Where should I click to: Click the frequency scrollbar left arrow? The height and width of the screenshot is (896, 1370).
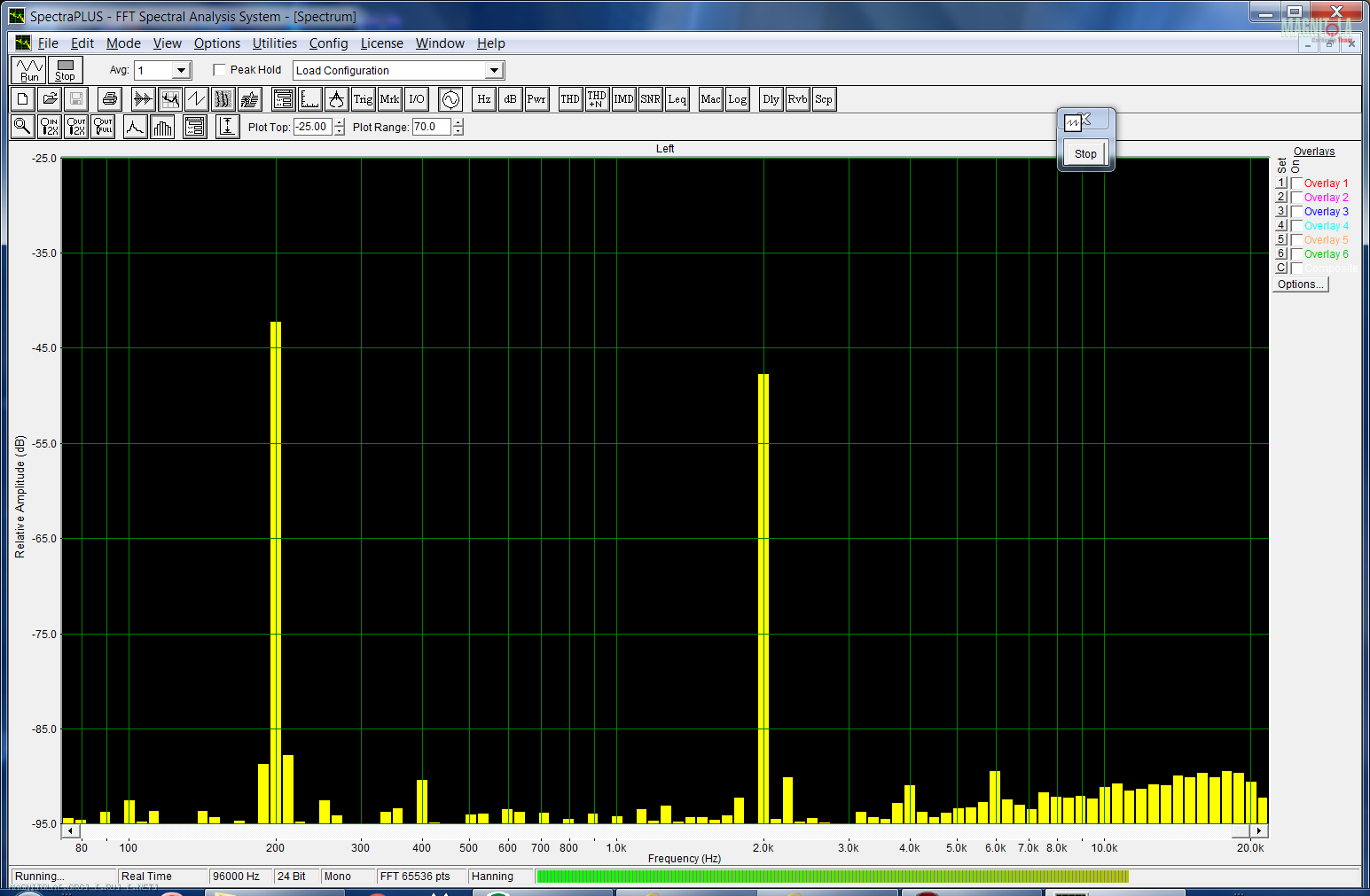[x=70, y=831]
